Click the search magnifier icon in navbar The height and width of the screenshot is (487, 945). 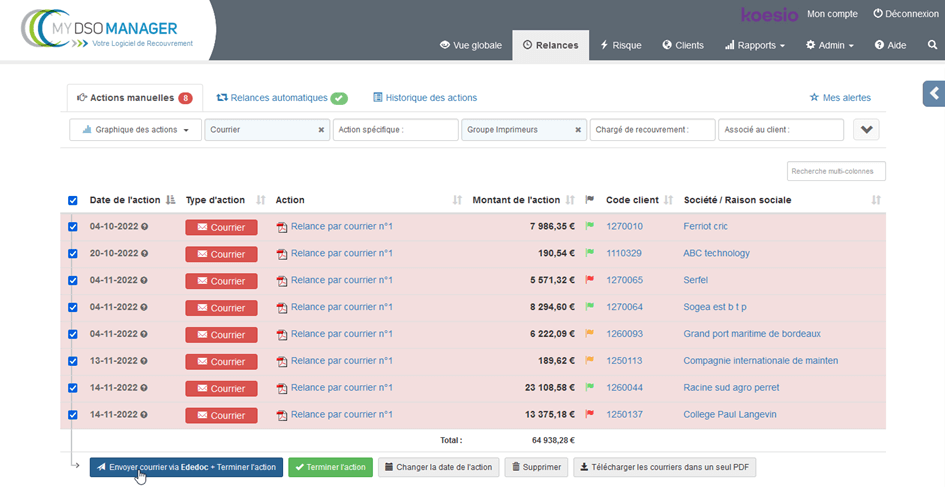point(932,45)
